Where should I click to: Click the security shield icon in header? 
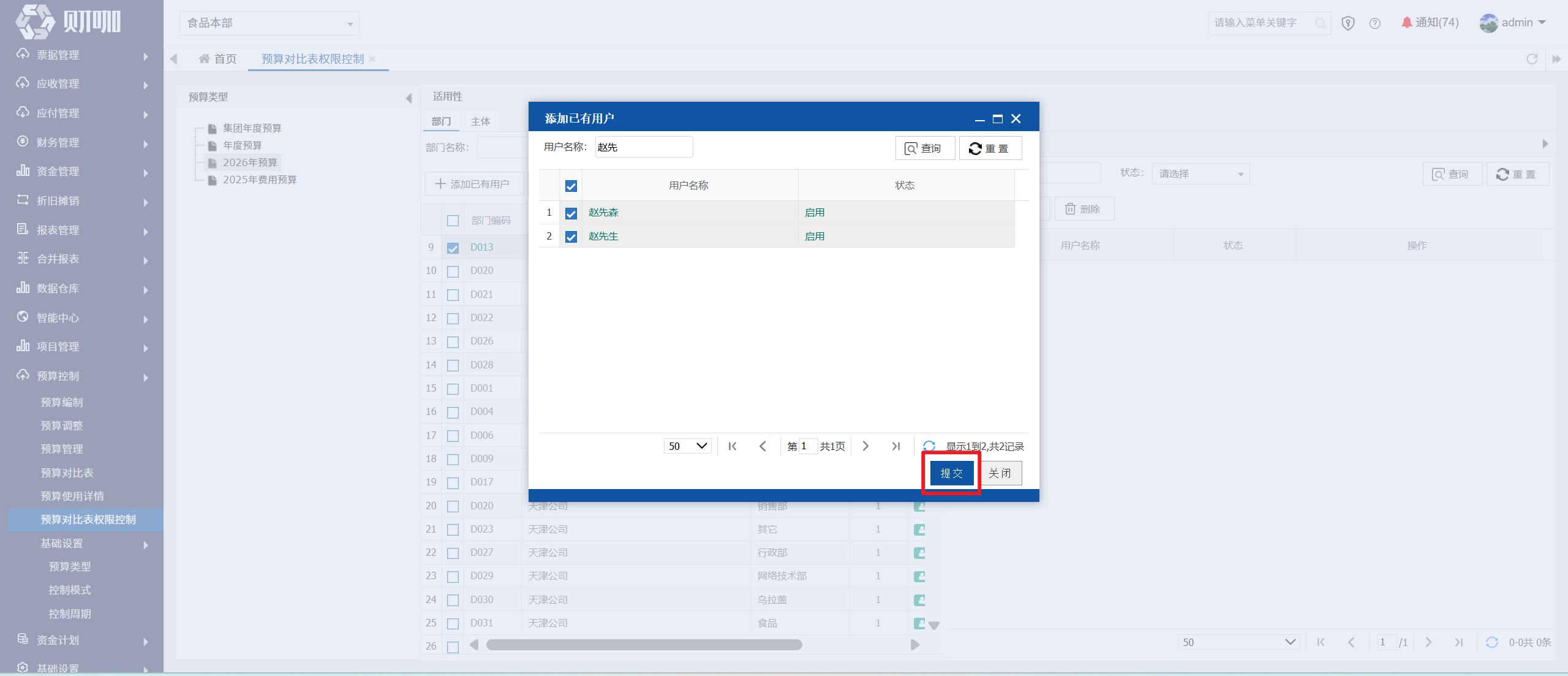coord(1347,23)
